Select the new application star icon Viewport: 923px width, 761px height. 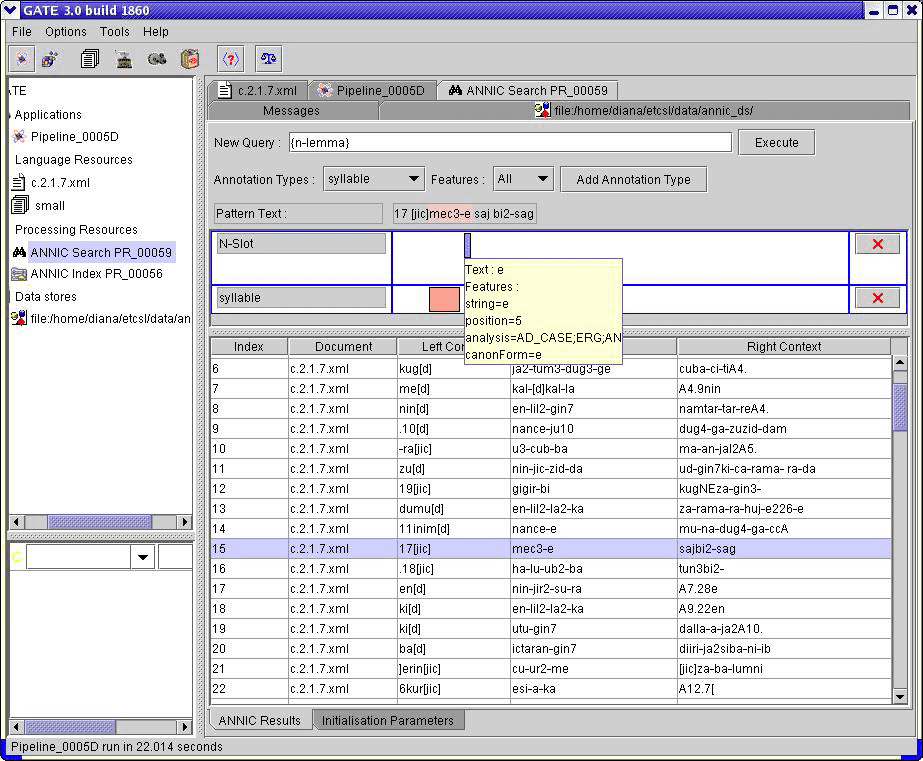click(x=22, y=58)
